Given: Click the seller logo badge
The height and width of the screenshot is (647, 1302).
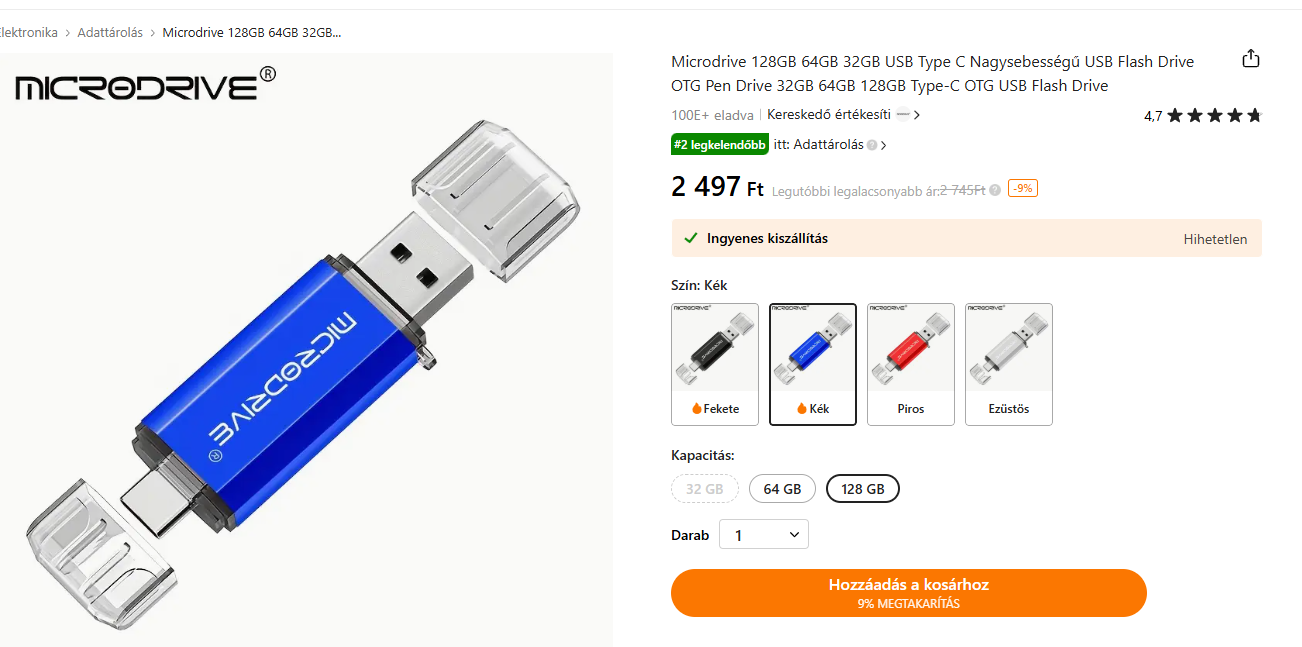Looking at the screenshot, I should pyautogui.click(x=903, y=115).
